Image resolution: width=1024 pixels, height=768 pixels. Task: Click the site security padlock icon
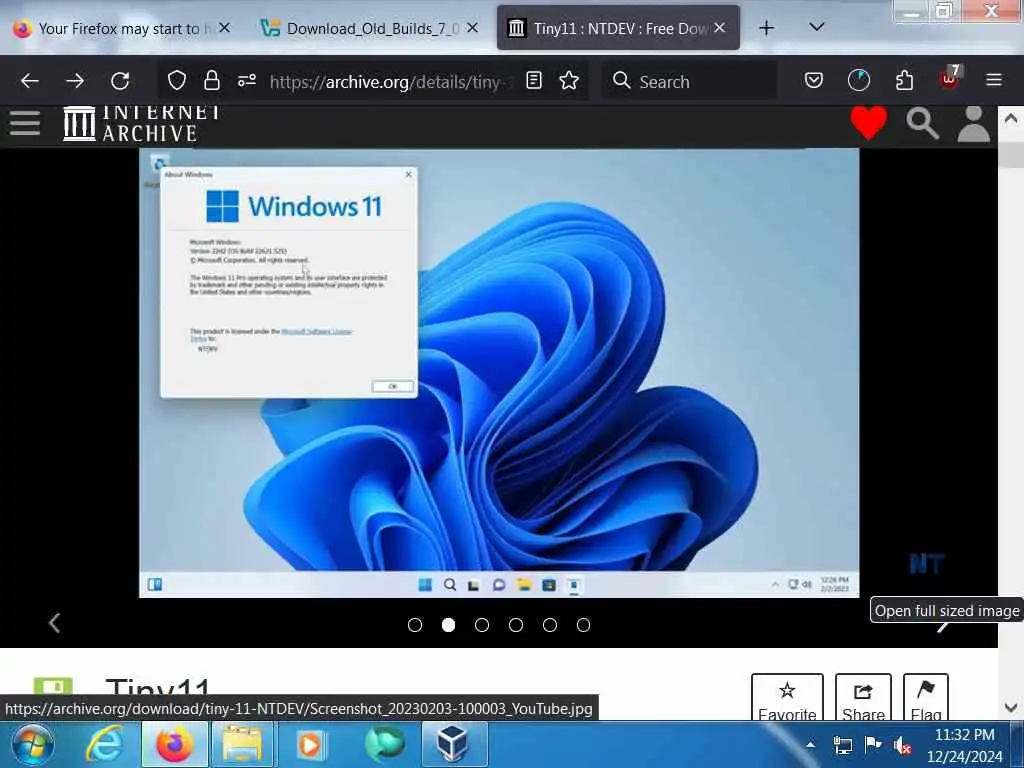[x=212, y=81]
